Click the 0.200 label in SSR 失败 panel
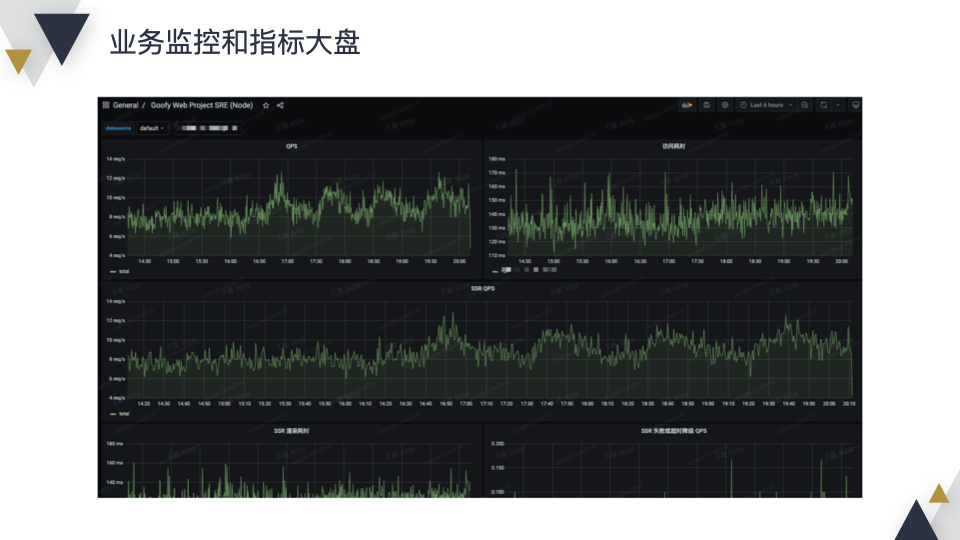This screenshot has height=540, width=960. pyautogui.click(x=498, y=444)
